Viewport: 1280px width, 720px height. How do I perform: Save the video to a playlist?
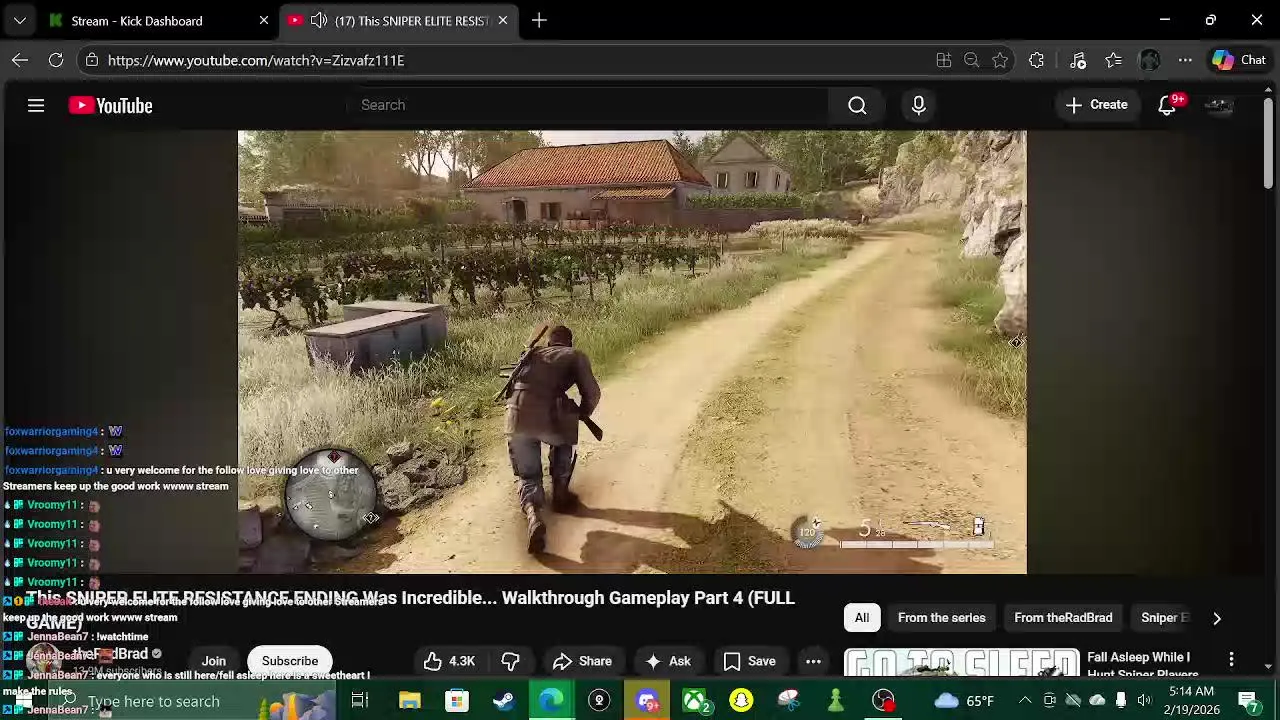tap(749, 661)
